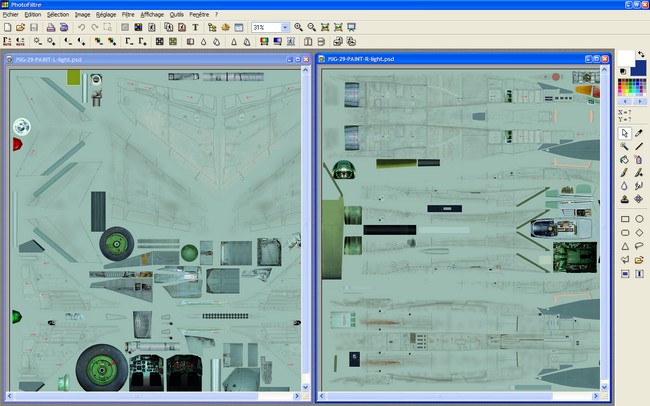Show next palette colors with right arrow
Image resolution: width=650 pixels, height=406 pixels.
[x=639, y=101]
